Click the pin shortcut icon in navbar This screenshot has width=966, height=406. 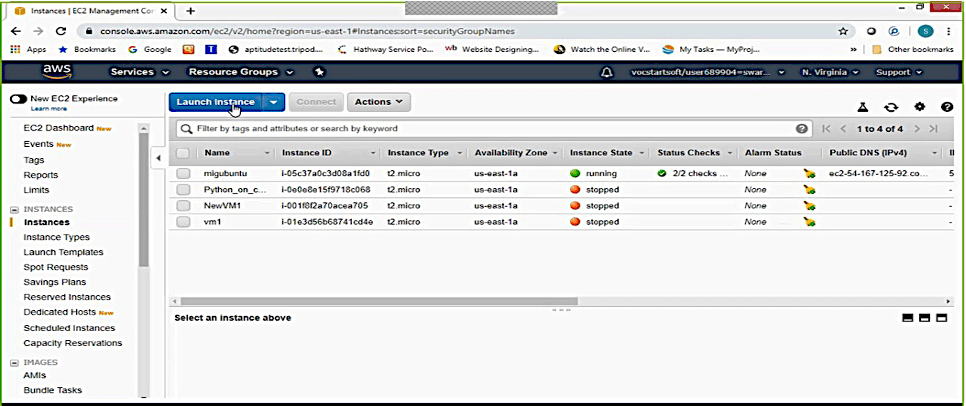(319, 72)
